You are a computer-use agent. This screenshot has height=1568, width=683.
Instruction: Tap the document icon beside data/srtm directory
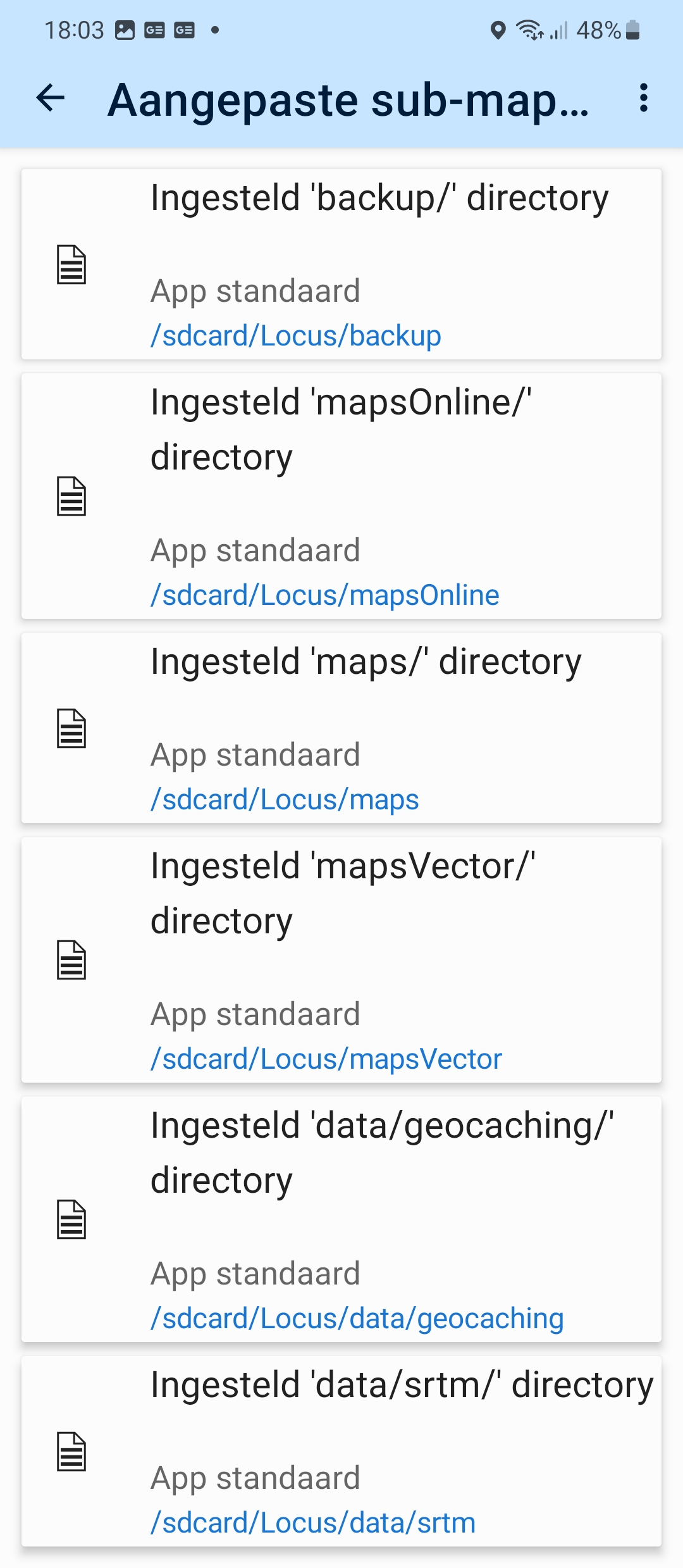[71, 1452]
